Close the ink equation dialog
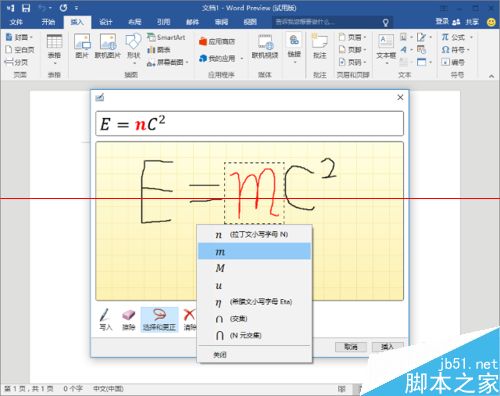Screen dimensions: 500x396 400,97
